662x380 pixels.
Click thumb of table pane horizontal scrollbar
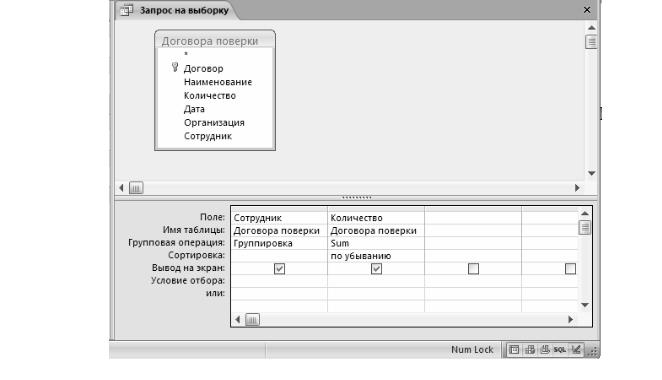pos(136,188)
